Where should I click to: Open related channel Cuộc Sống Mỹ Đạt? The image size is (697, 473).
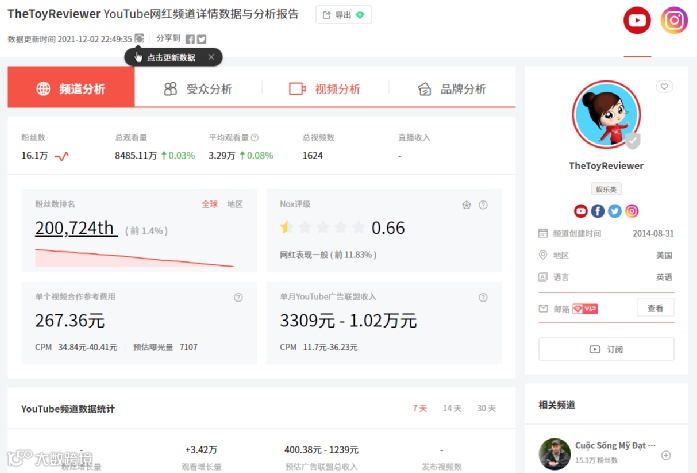(x=615, y=445)
